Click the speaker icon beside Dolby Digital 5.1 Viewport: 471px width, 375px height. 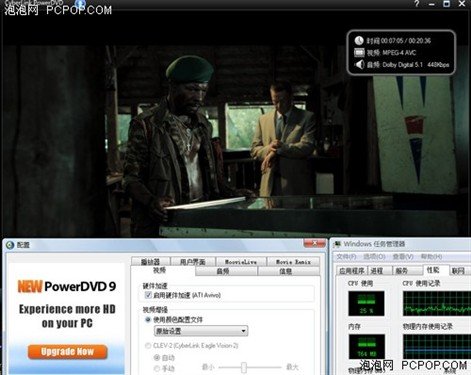[359, 64]
